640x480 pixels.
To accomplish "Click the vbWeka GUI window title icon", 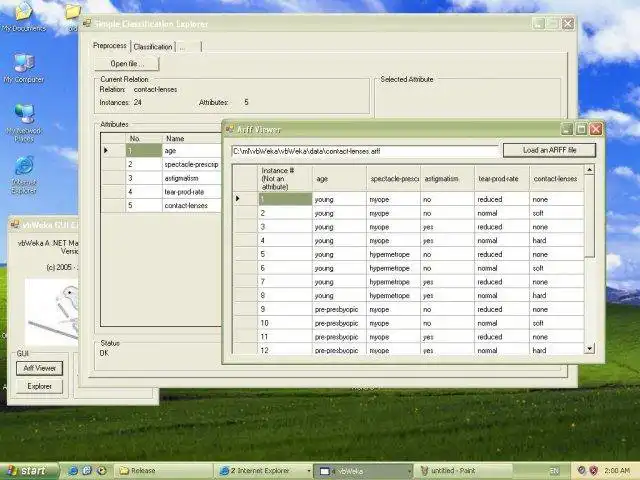I will tap(15, 224).
